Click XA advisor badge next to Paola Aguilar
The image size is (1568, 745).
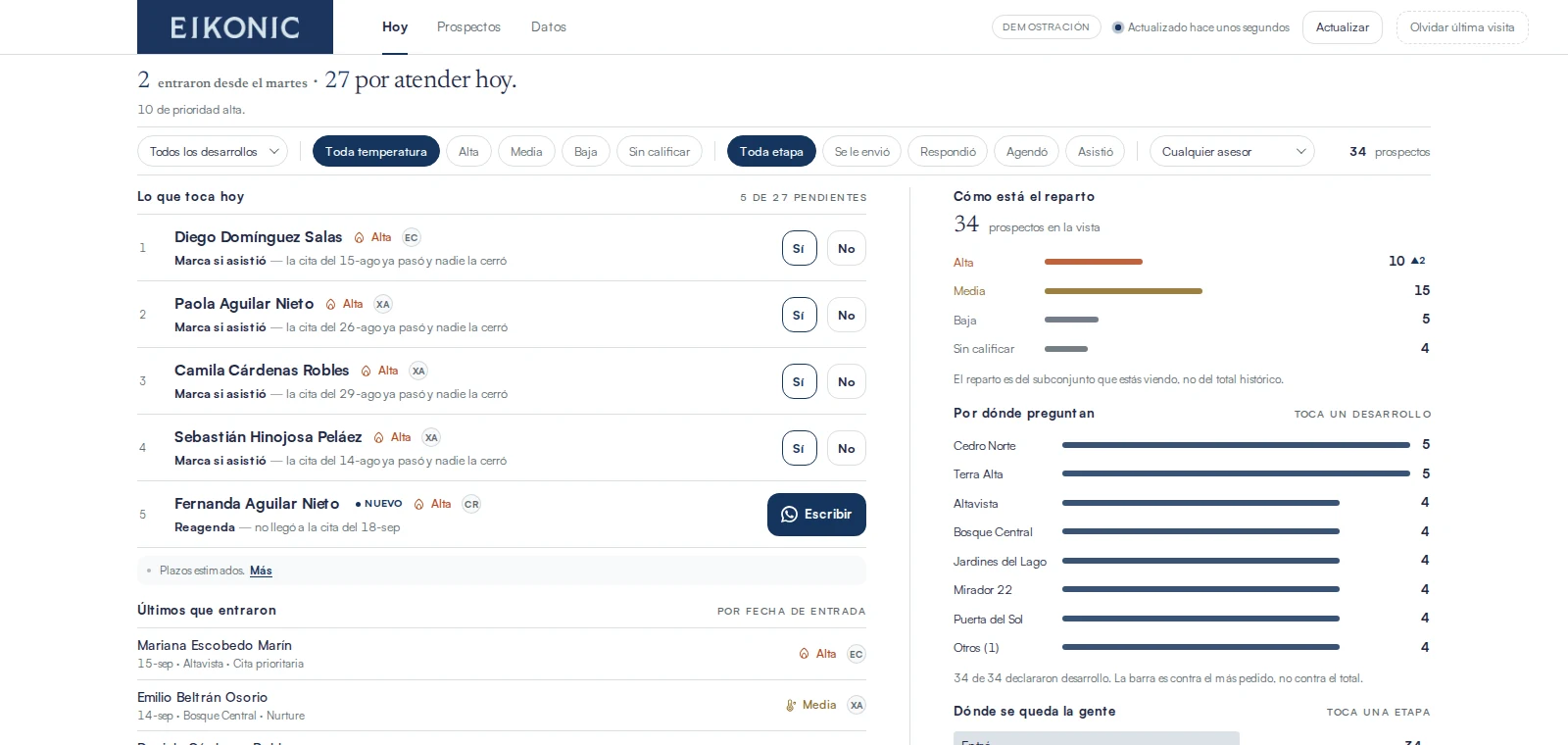383,304
